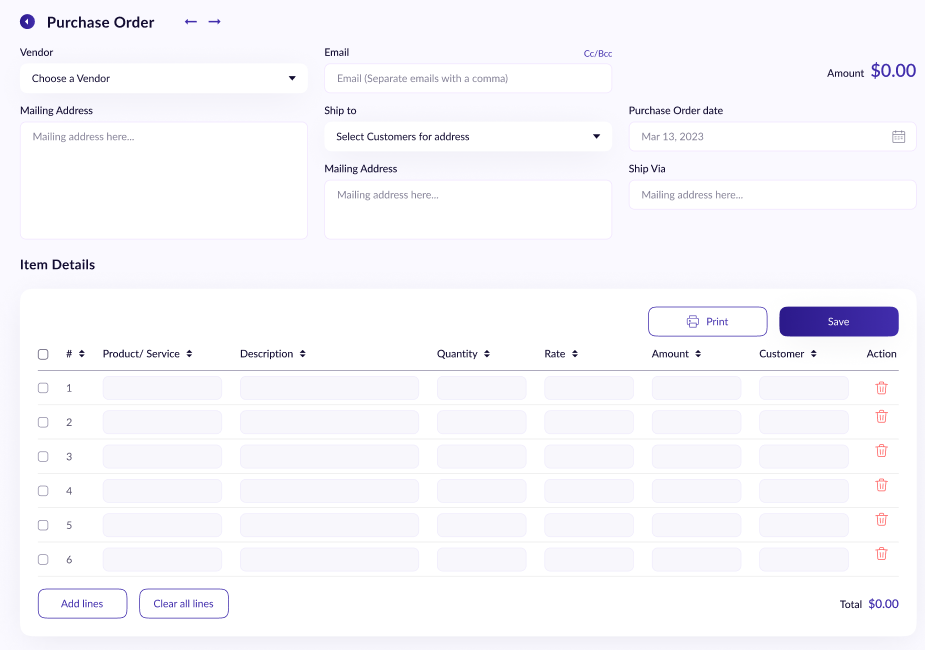This screenshot has height=650, width=925.
Task: Go to next purchase order arrow
Action: click(x=214, y=22)
